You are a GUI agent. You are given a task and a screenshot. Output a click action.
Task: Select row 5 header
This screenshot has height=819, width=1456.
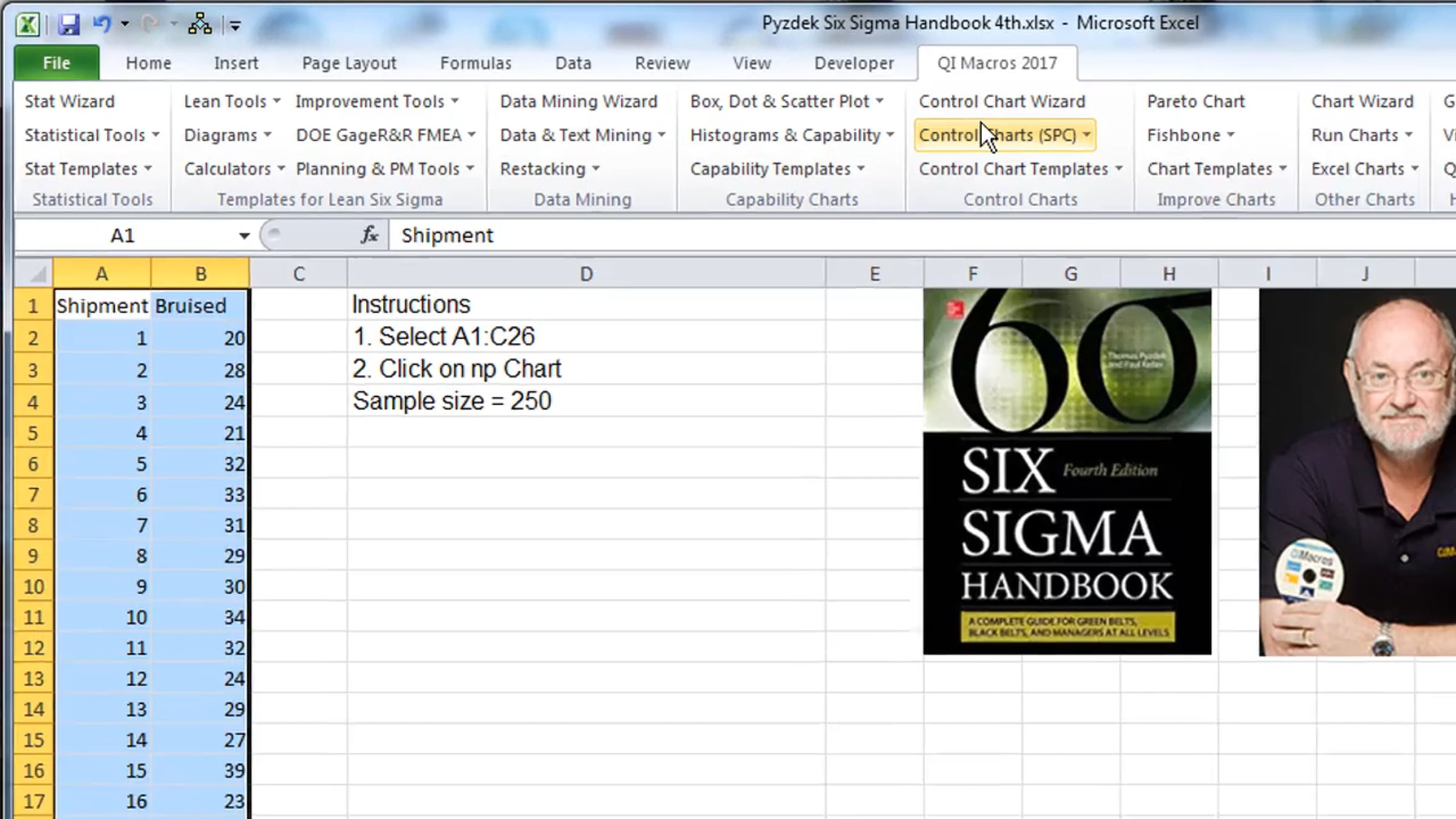coord(33,433)
